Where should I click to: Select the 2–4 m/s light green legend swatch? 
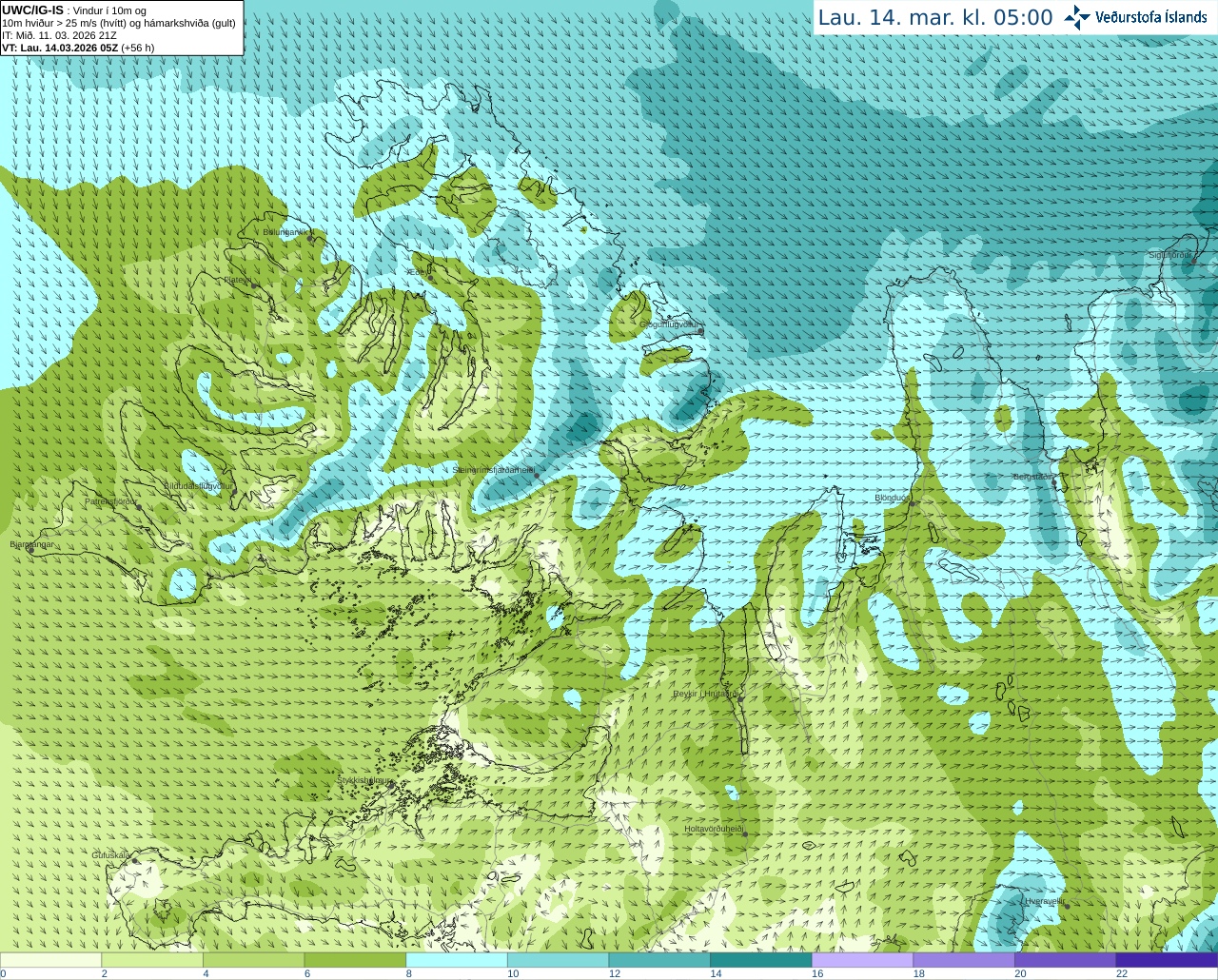[x=152, y=960]
